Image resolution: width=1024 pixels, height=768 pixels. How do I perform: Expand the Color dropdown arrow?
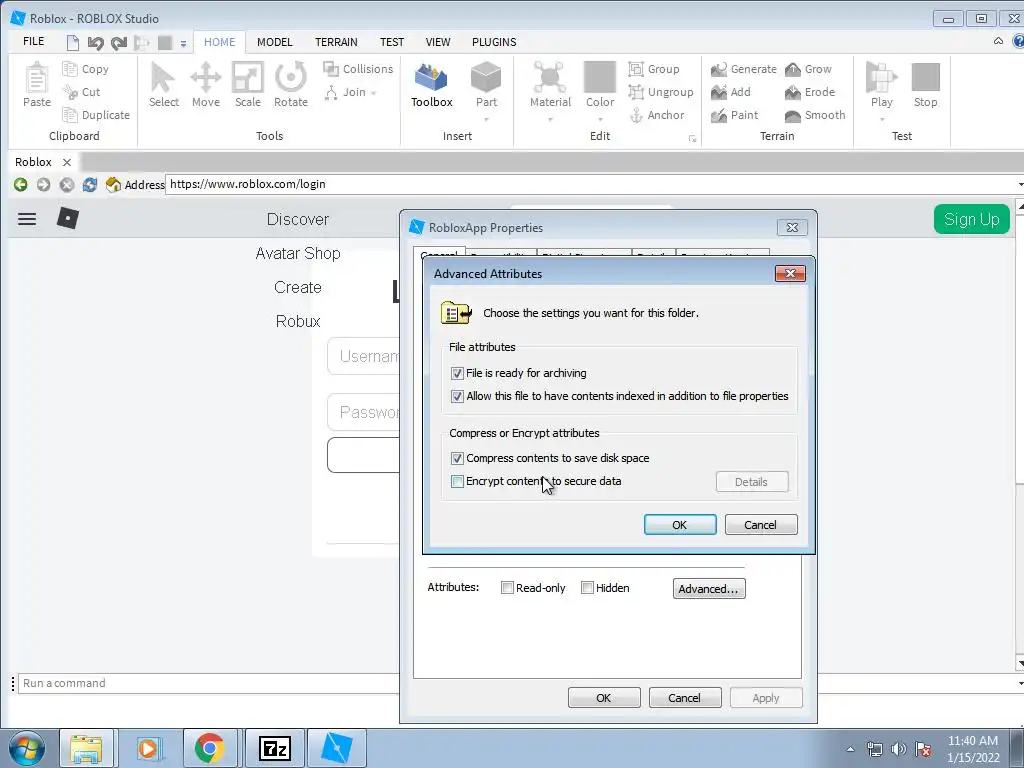point(600,120)
